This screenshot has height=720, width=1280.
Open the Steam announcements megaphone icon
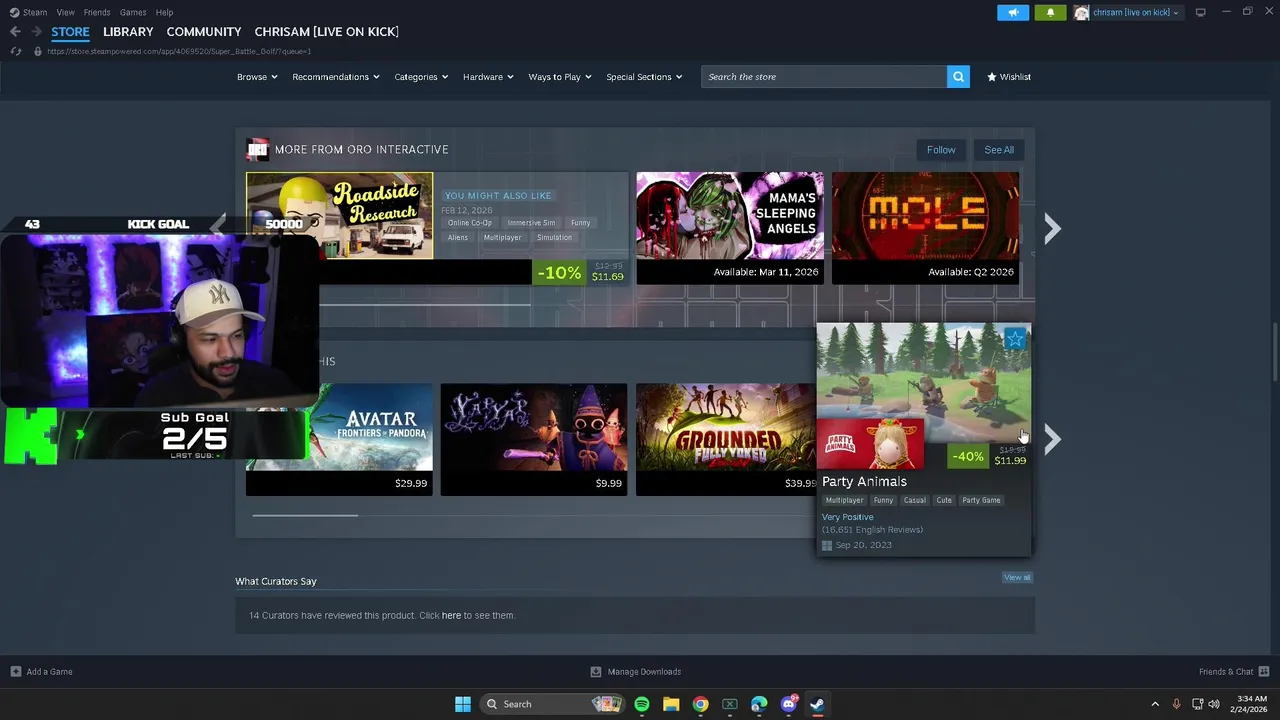(1013, 12)
